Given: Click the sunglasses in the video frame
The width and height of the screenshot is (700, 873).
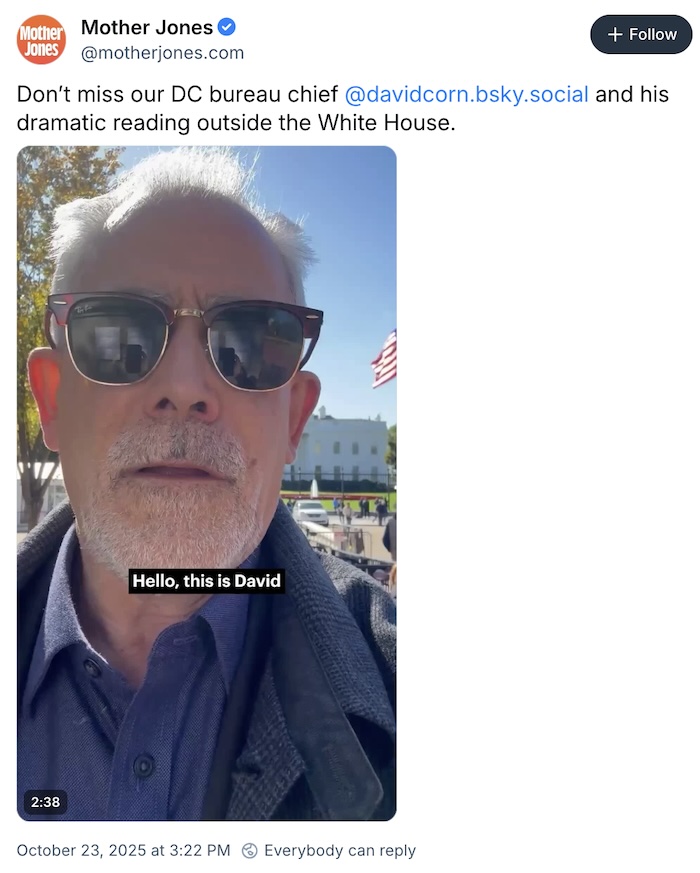Looking at the screenshot, I should pos(184,341).
